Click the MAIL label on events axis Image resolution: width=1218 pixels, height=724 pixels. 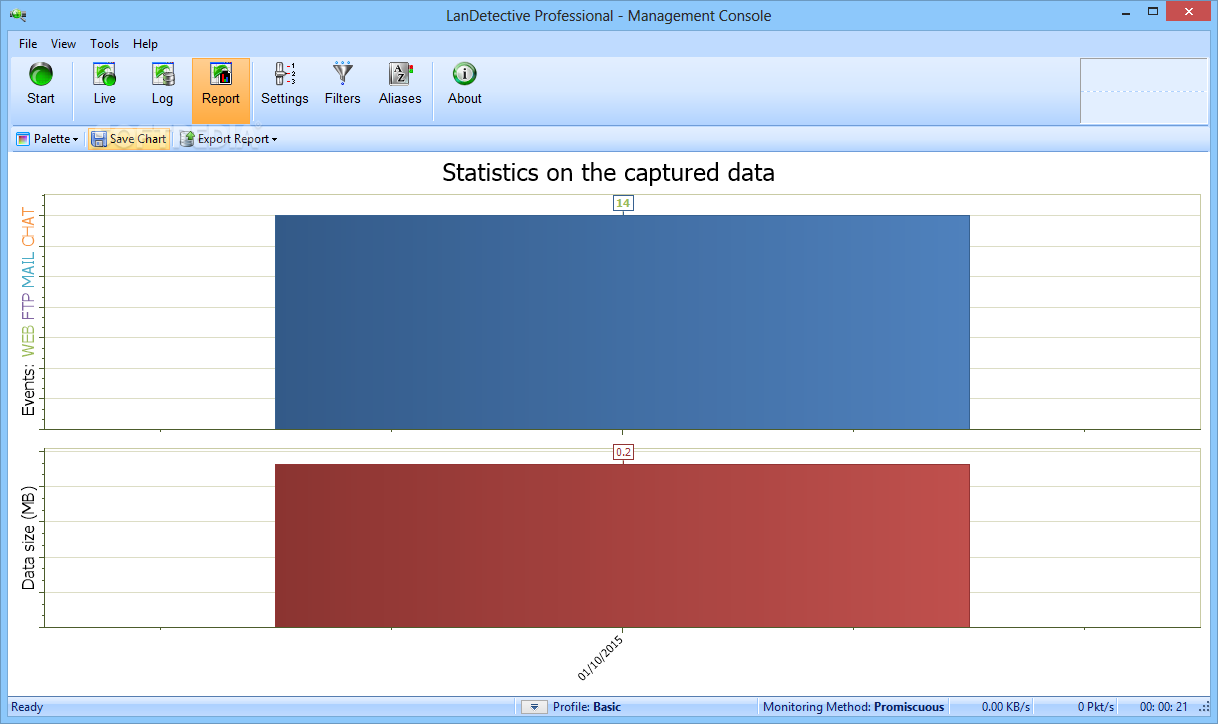[x=28, y=269]
